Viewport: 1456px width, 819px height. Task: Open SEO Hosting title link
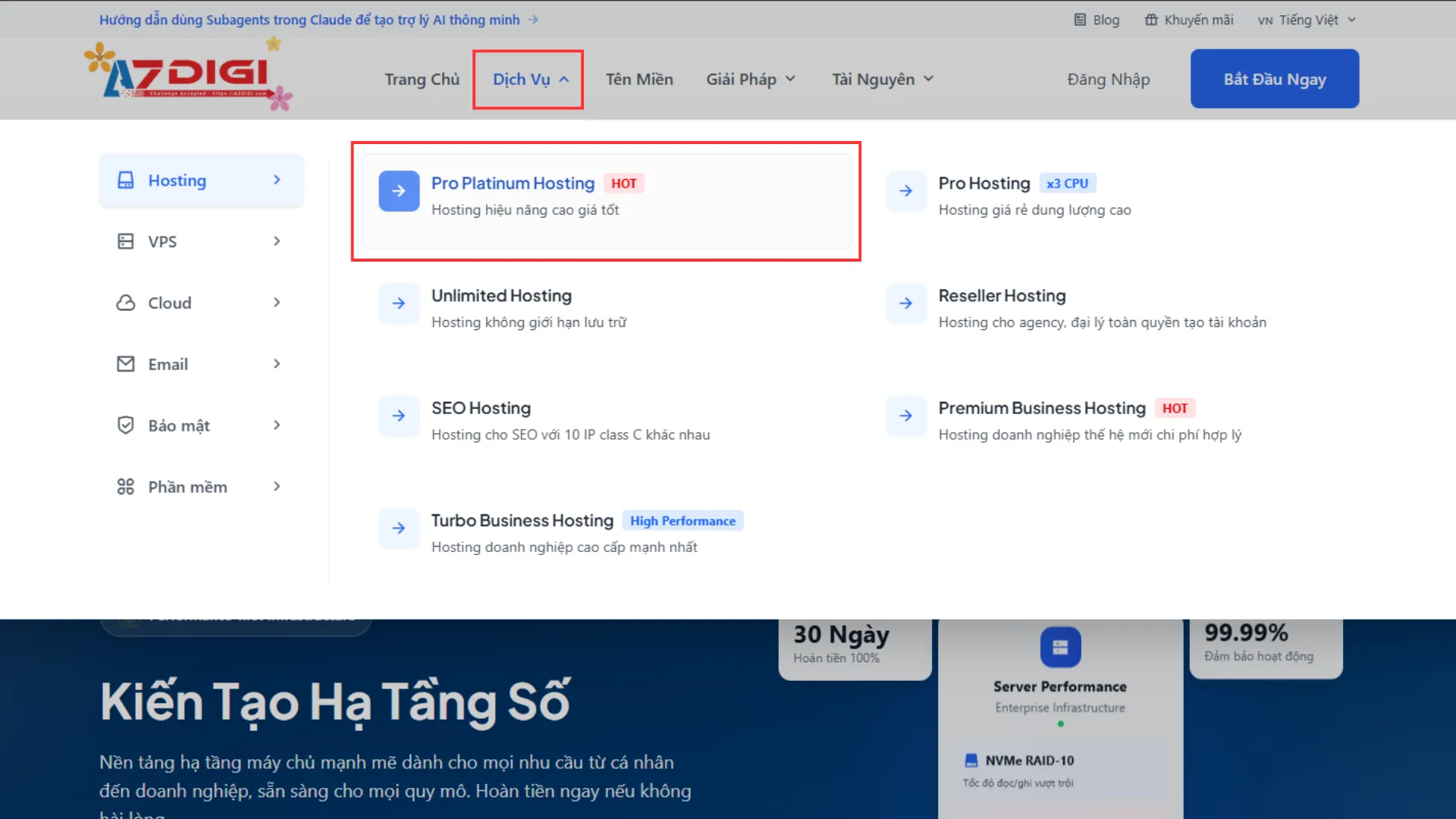pyautogui.click(x=481, y=408)
